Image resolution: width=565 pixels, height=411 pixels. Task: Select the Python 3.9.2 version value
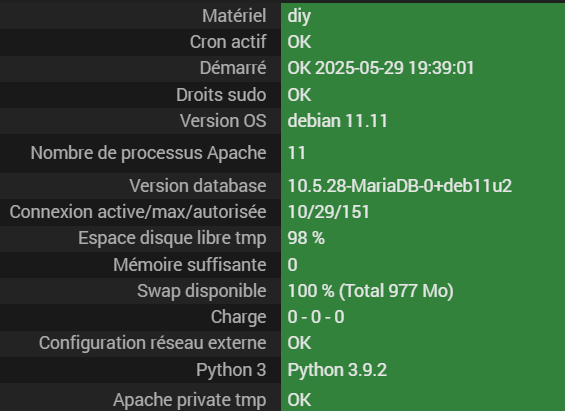[337, 370]
